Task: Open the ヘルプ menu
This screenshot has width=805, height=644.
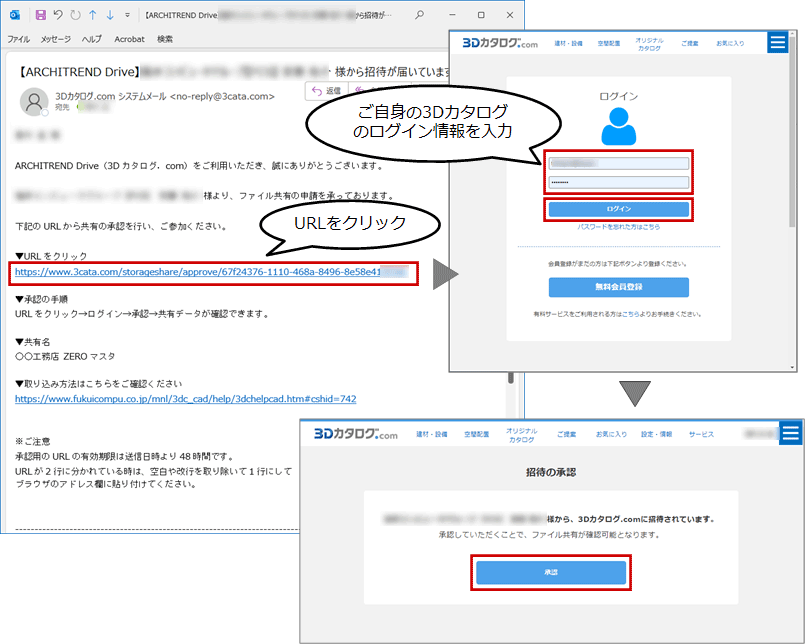Action: [91, 39]
